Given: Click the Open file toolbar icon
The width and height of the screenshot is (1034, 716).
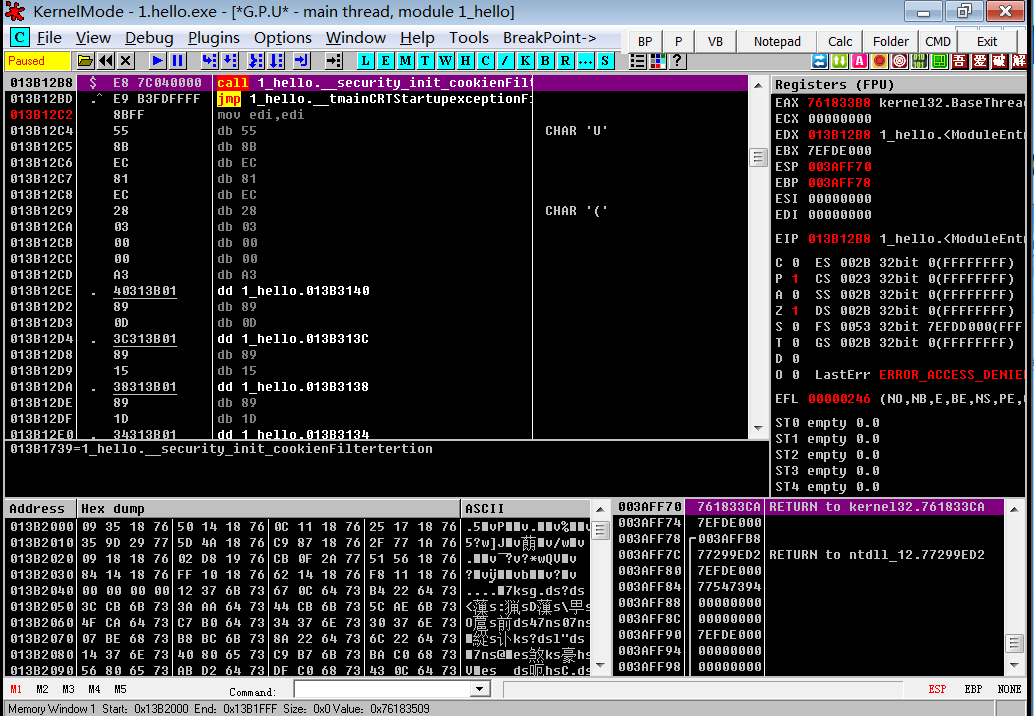Looking at the screenshot, I should point(85,61).
